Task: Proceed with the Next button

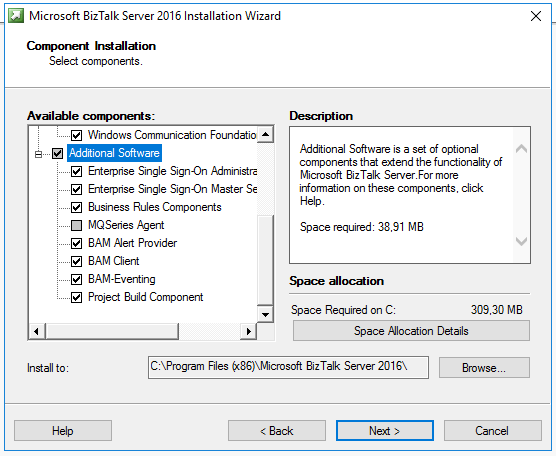Action: click(x=385, y=431)
